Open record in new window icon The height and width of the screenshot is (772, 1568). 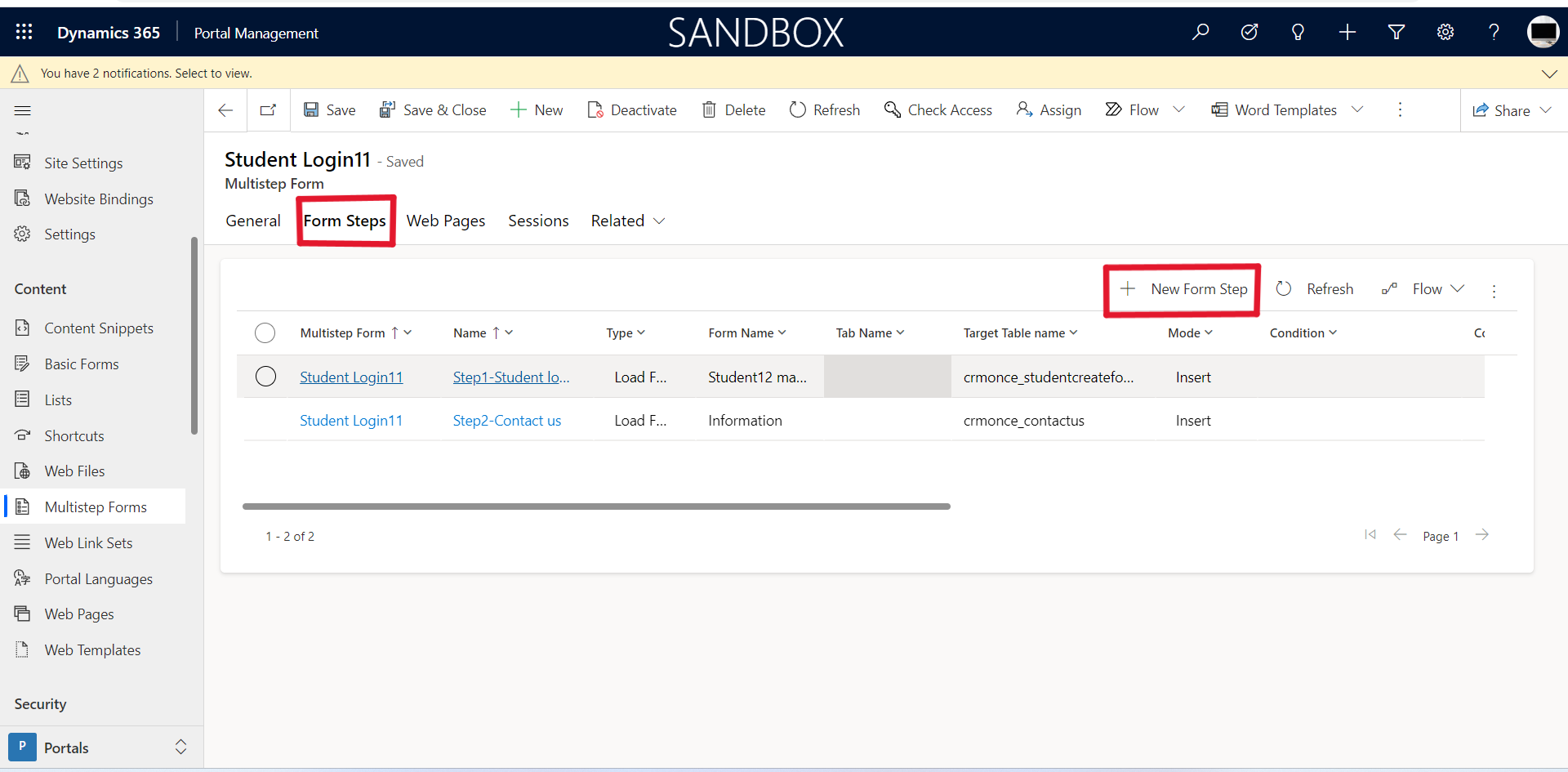coord(268,110)
